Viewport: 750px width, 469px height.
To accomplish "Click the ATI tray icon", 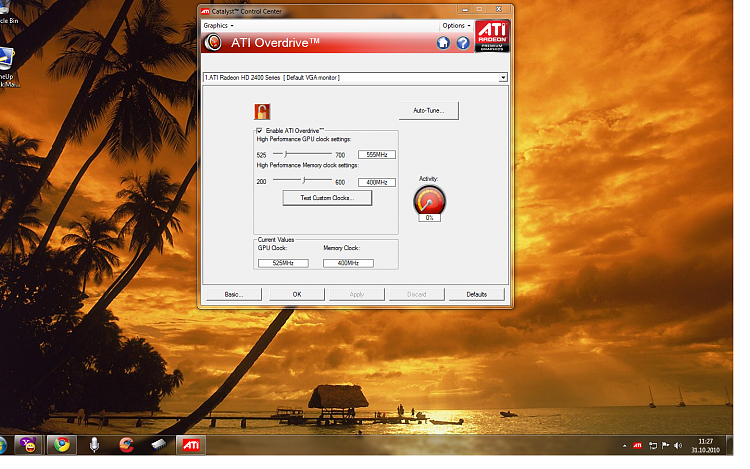I will pos(637,446).
